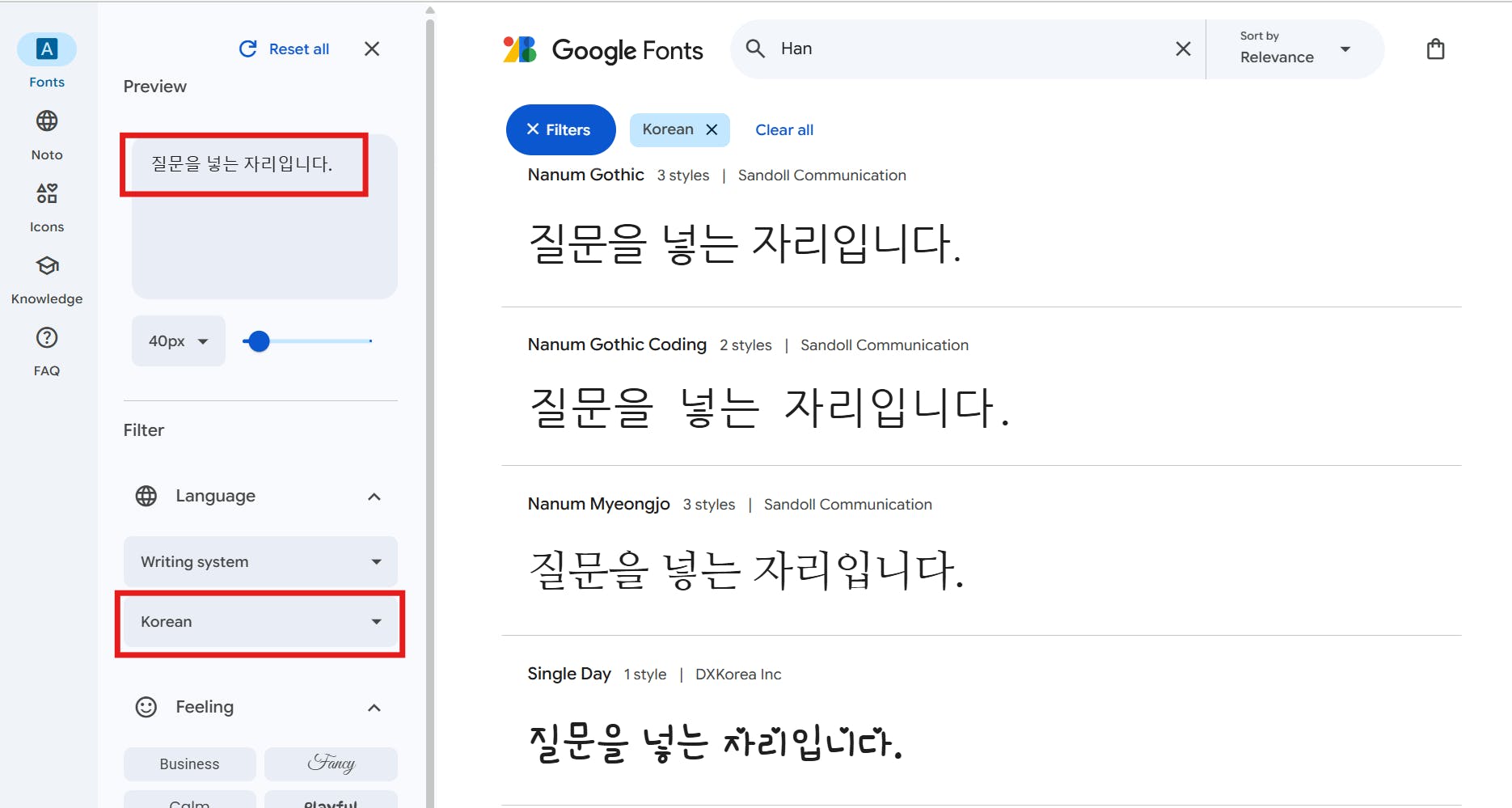
Task: Remove the Korean filter chip
Action: 712,129
